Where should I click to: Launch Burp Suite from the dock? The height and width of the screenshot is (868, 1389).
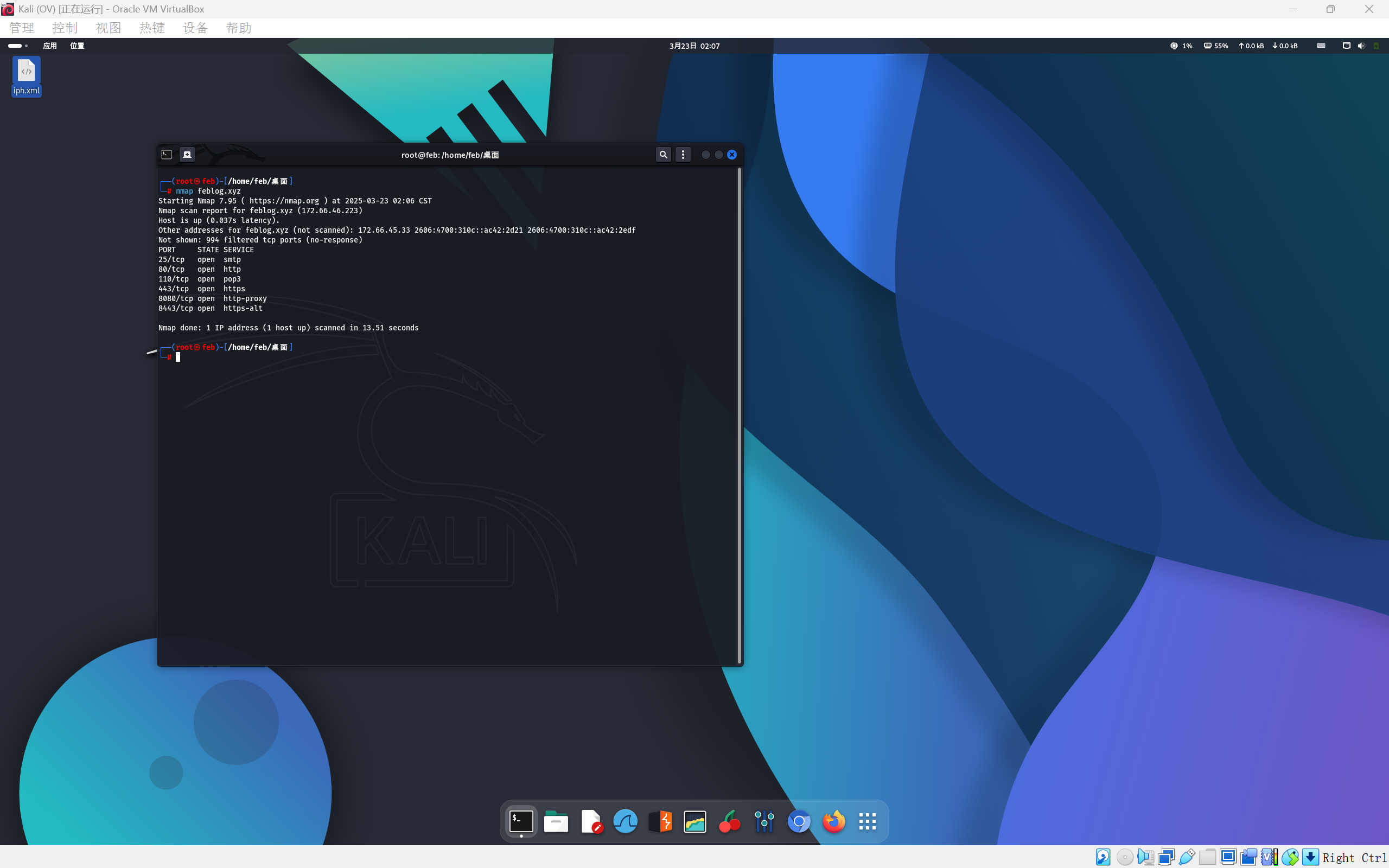pyautogui.click(x=660, y=821)
